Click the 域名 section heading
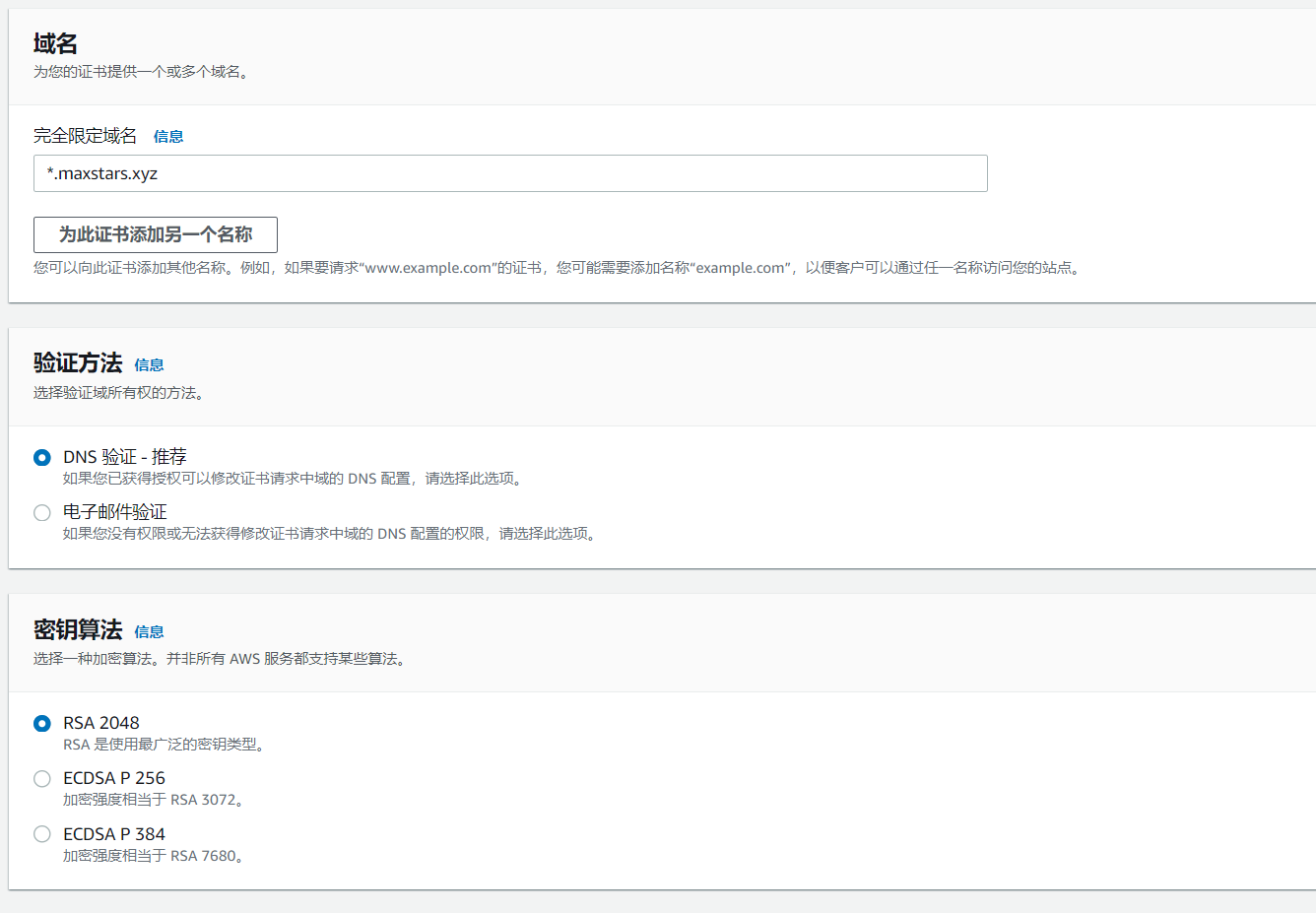 click(x=55, y=43)
